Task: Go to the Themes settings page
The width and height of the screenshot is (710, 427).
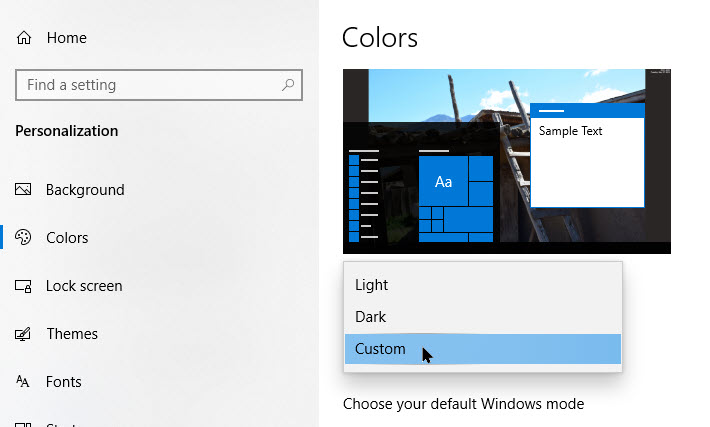Action: click(x=72, y=334)
